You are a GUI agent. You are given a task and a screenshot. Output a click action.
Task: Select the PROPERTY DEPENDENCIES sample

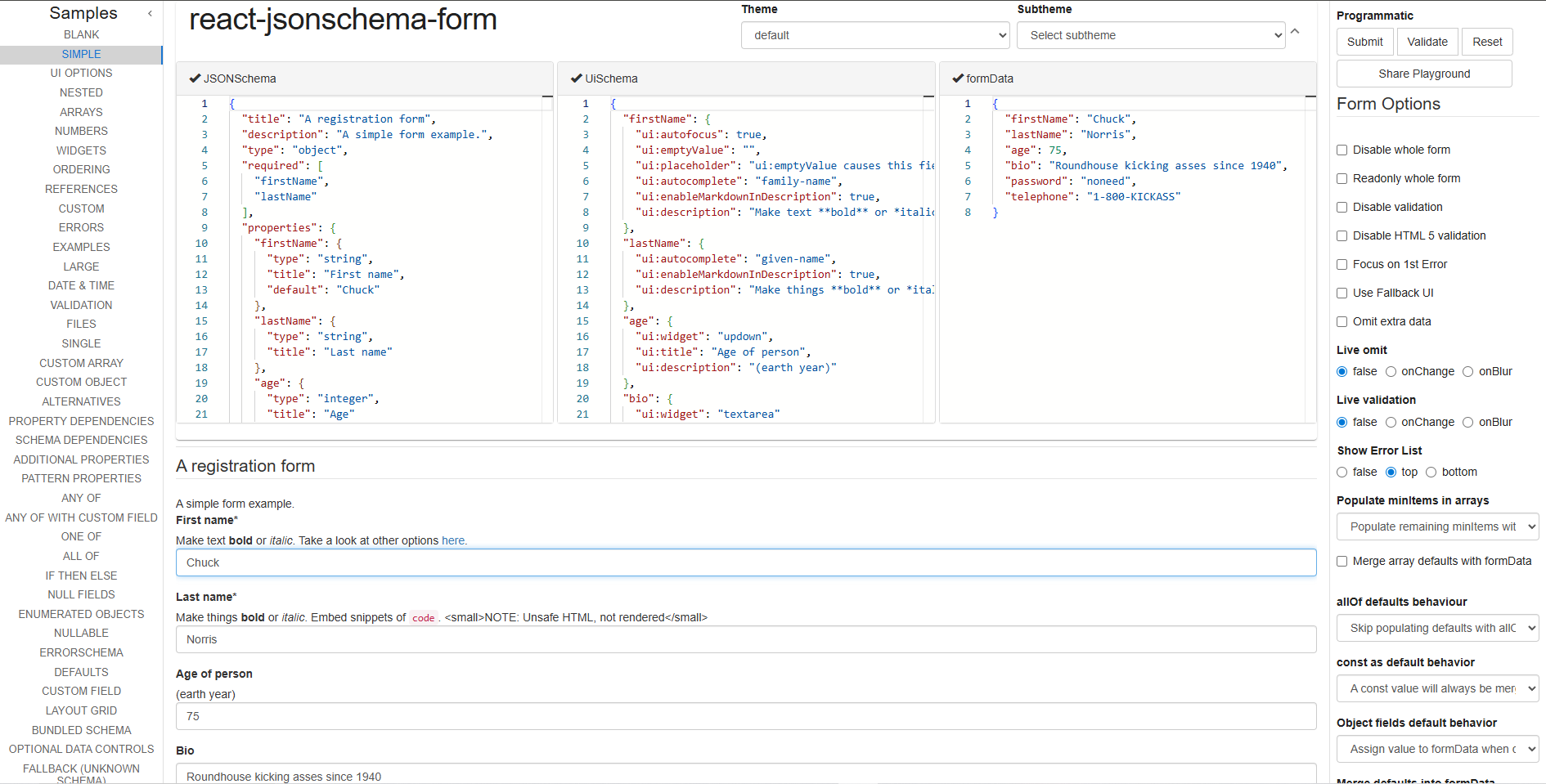[81, 421]
